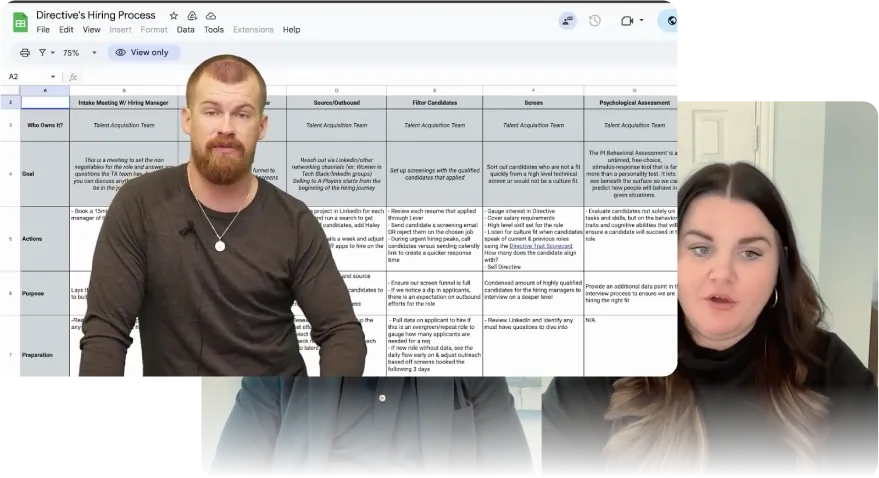This screenshot has height=478, width=879.
Task: Select Talent Acquisition Team under Filter Candidates
Action: pyautogui.click(x=434, y=125)
